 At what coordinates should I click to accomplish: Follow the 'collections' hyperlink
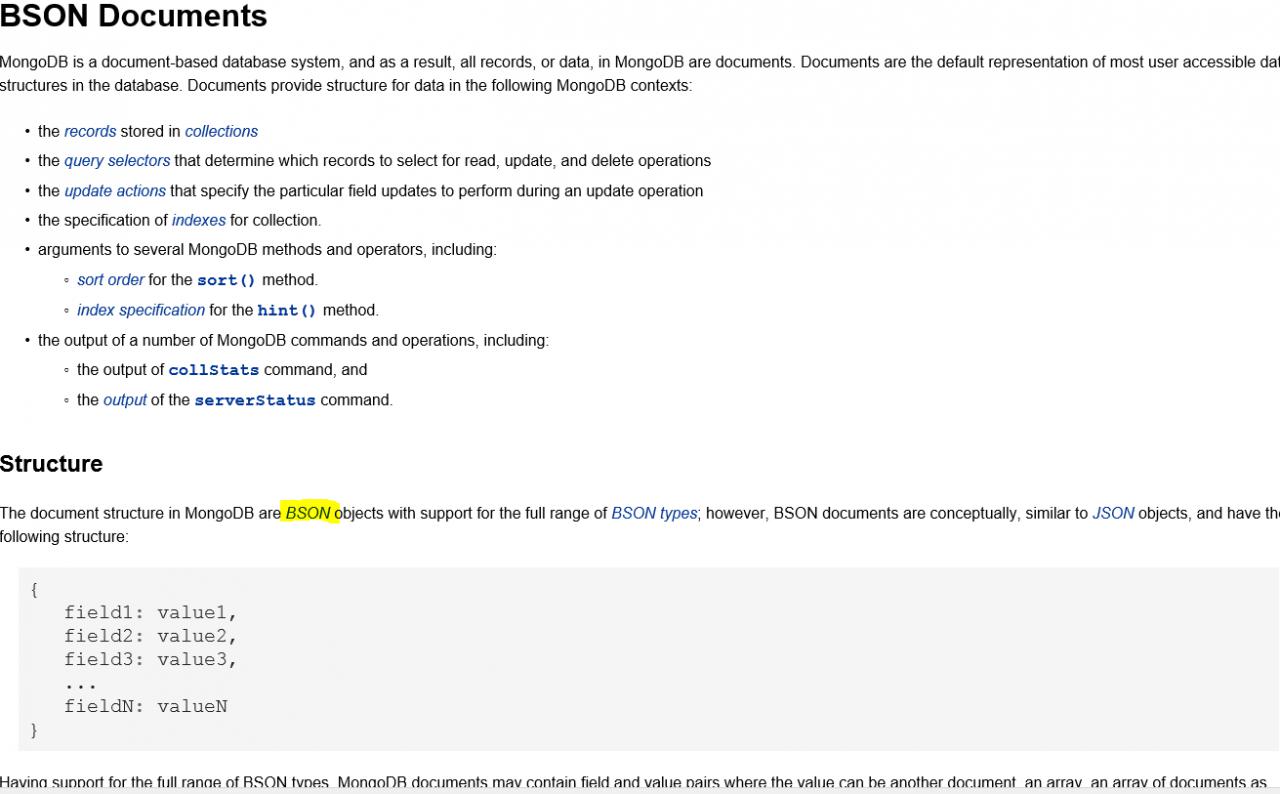[x=221, y=131]
